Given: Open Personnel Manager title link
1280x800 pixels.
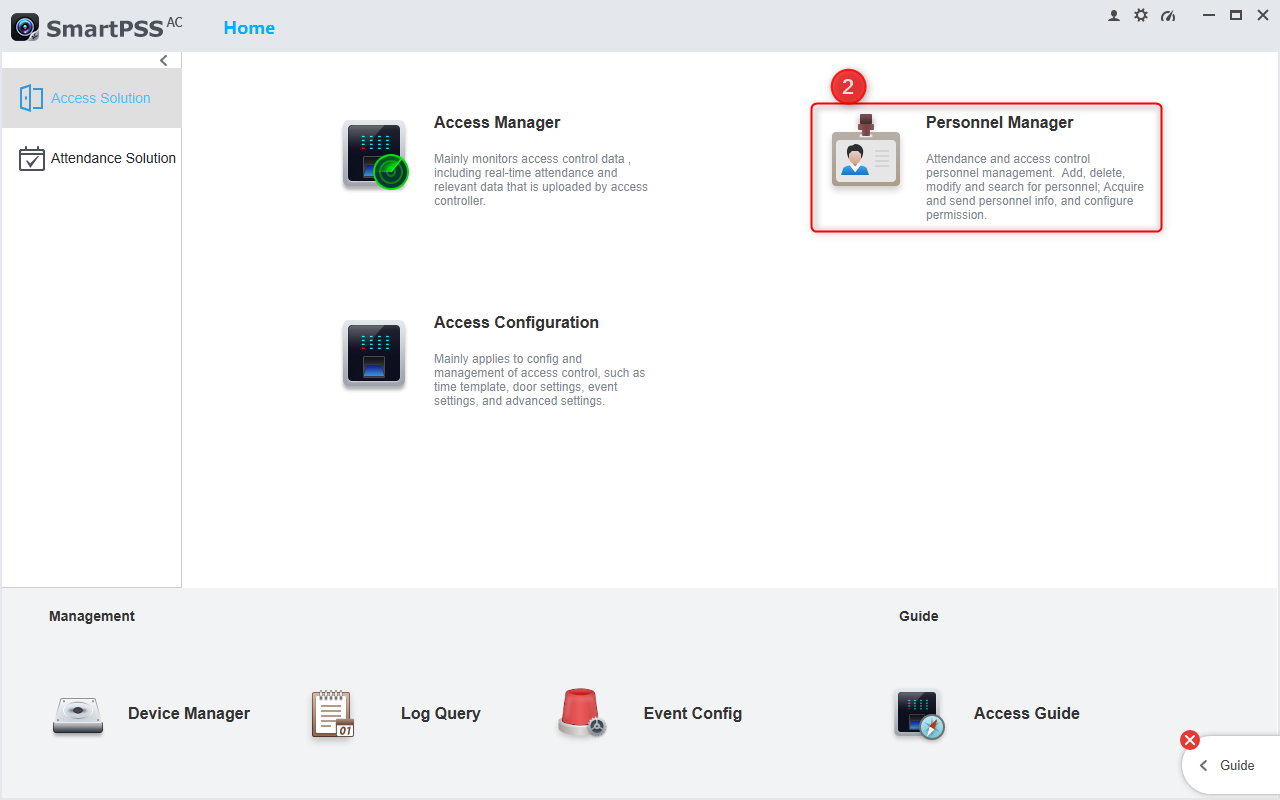Looking at the screenshot, I should (1000, 122).
